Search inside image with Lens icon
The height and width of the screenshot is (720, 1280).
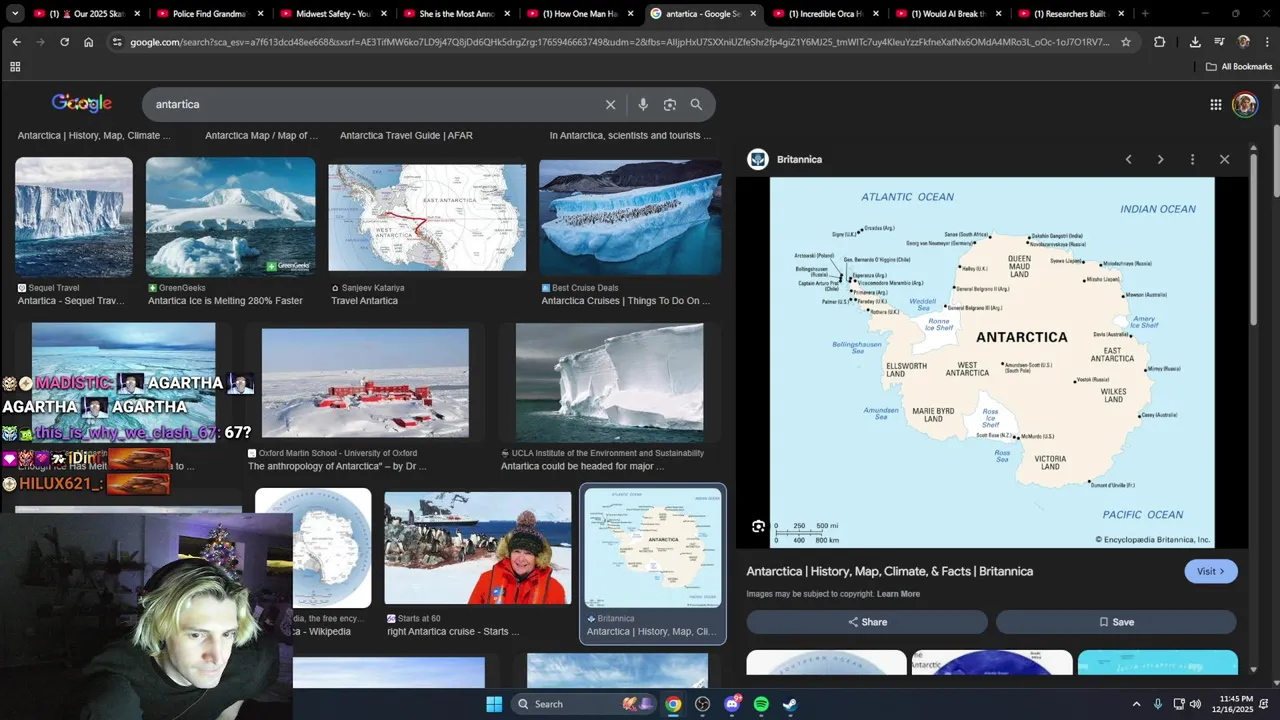tap(758, 527)
